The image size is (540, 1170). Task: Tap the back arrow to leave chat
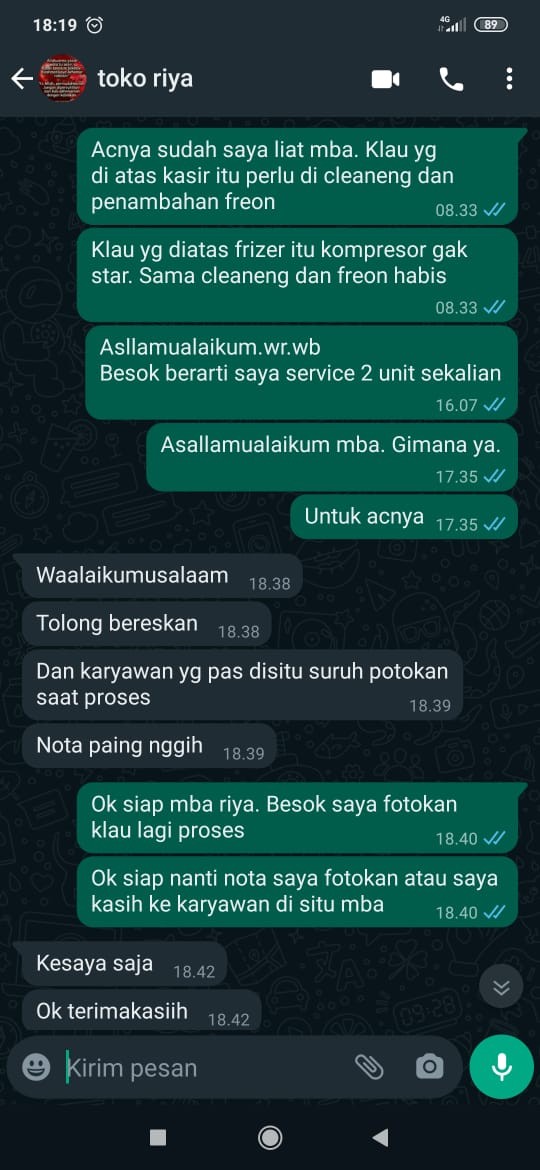pos(22,78)
